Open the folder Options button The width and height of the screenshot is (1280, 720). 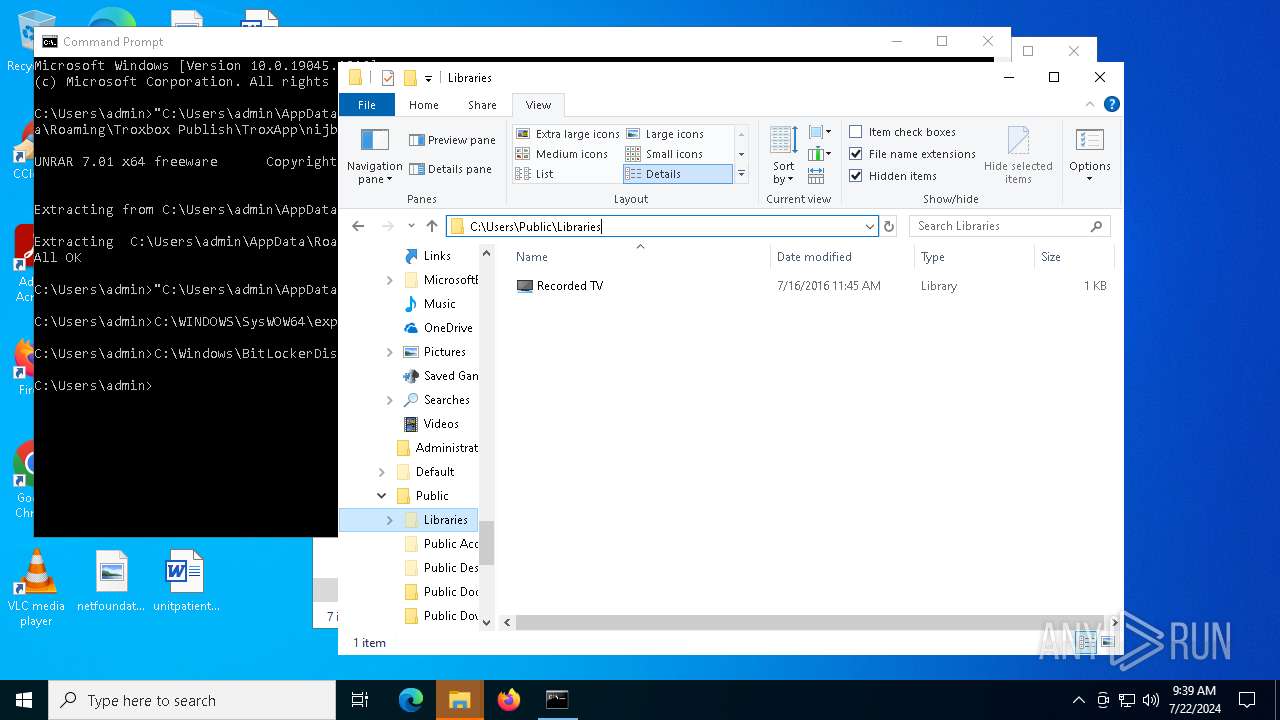pyautogui.click(x=1089, y=155)
